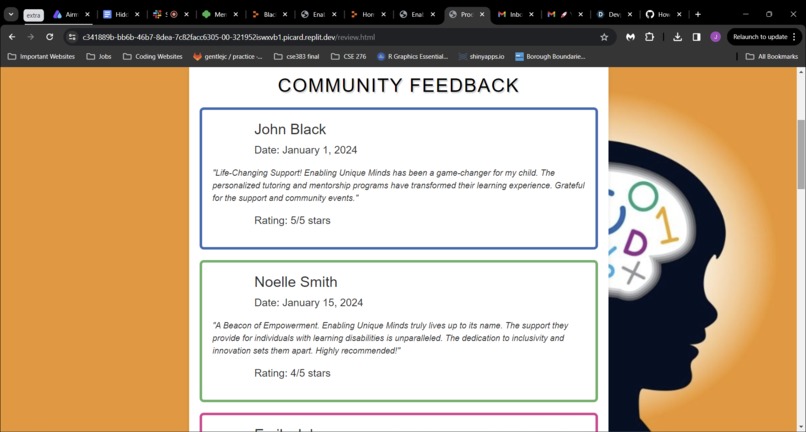Bookmark this page with the star icon
The height and width of the screenshot is (432, 806).
[x=604, y=37]
